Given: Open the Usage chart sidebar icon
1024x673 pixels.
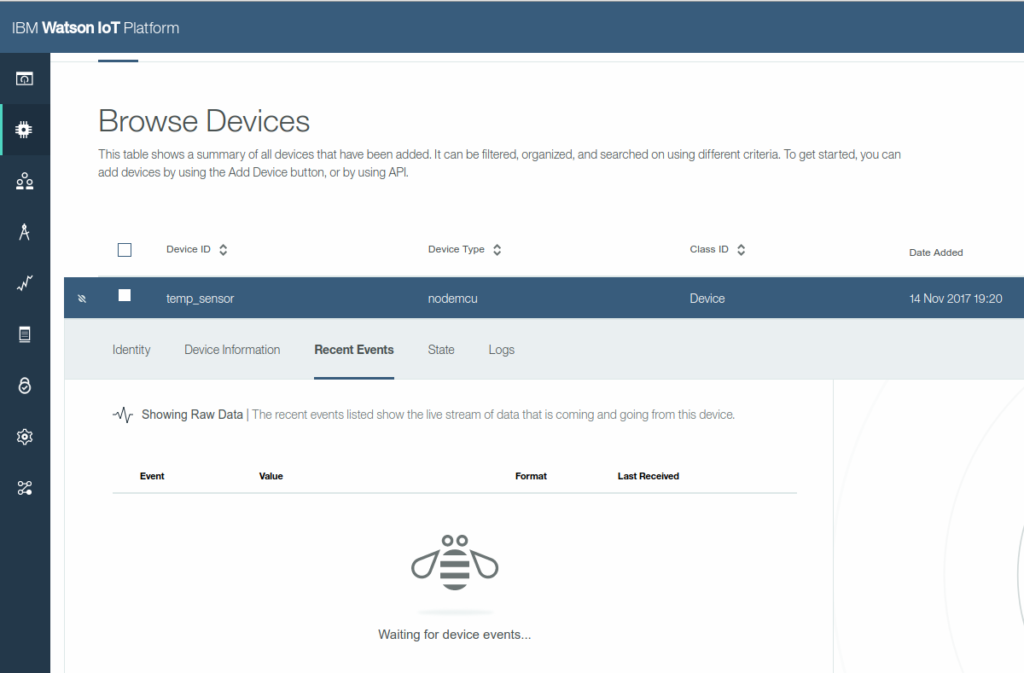Looking at the screenshot, I should [x=25, y=283].
